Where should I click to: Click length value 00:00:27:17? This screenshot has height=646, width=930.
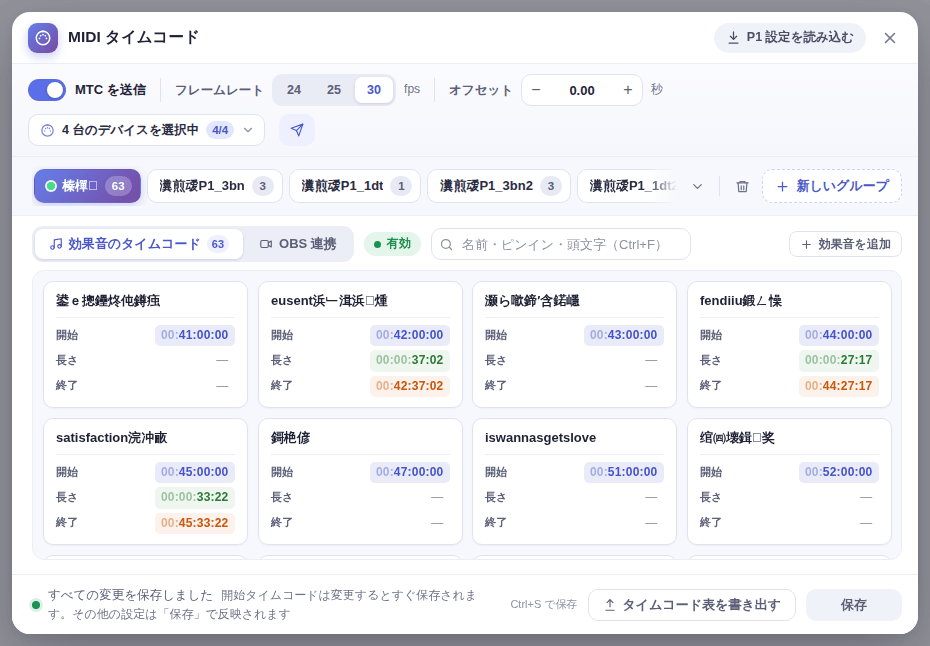[839, 360]
